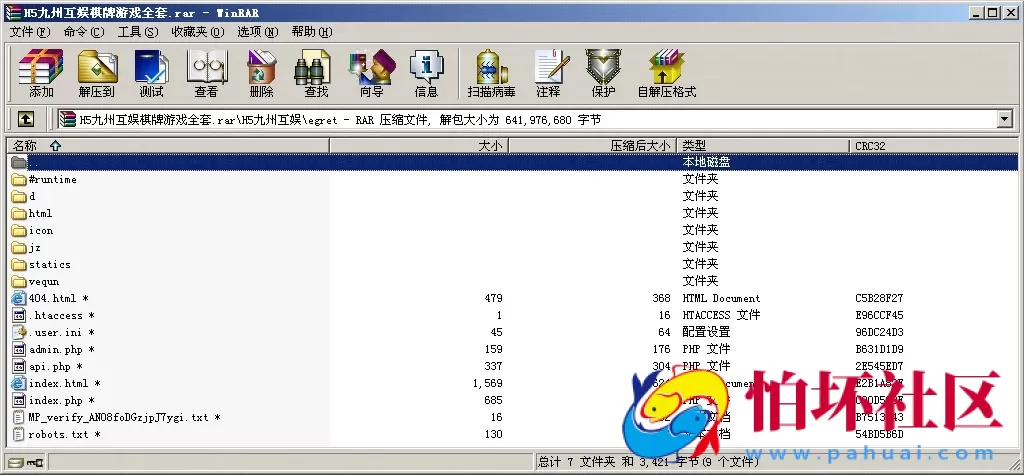The height and width of the screenshot is (475, 1024).
Task: Select the 404.html file icon
Action: coord(18,299)
